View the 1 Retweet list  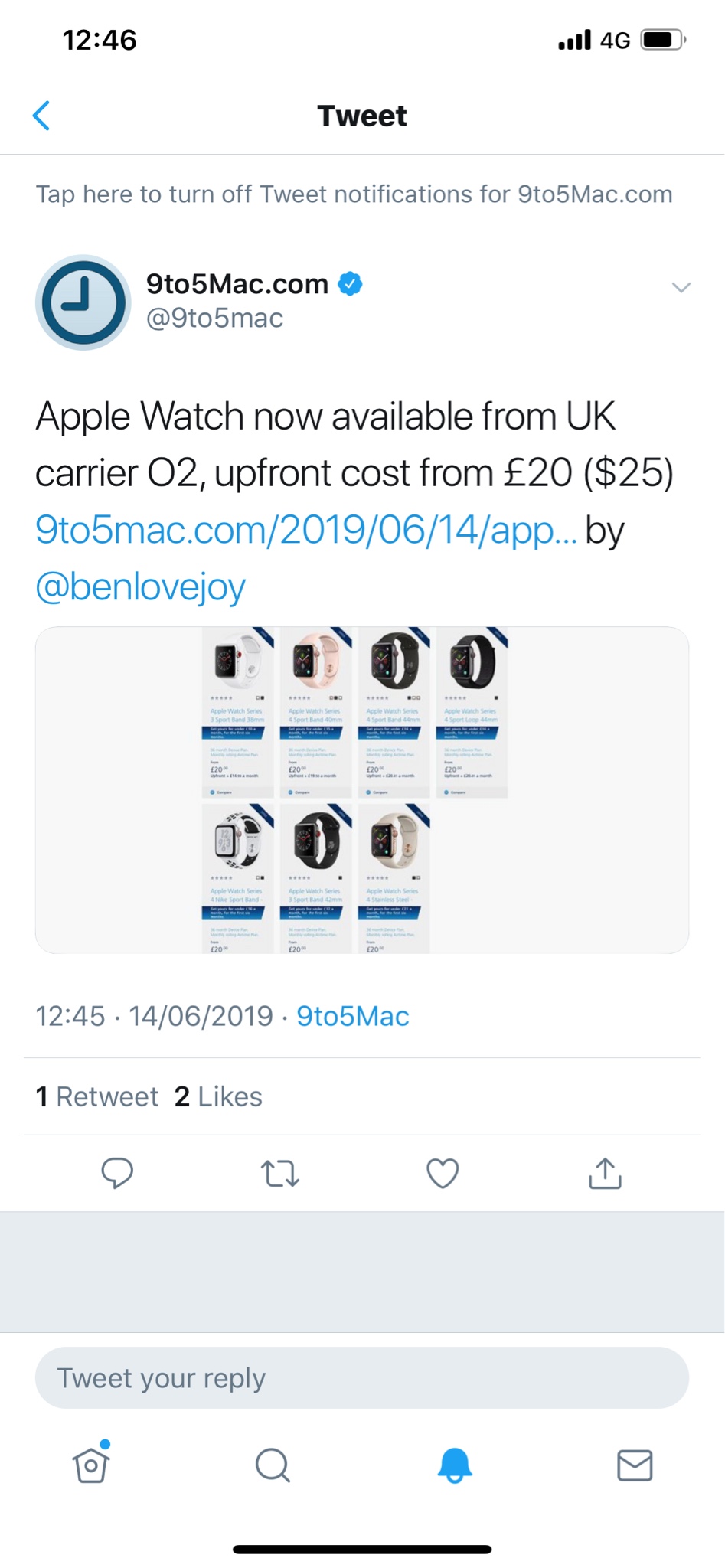tap(97, 1096)
